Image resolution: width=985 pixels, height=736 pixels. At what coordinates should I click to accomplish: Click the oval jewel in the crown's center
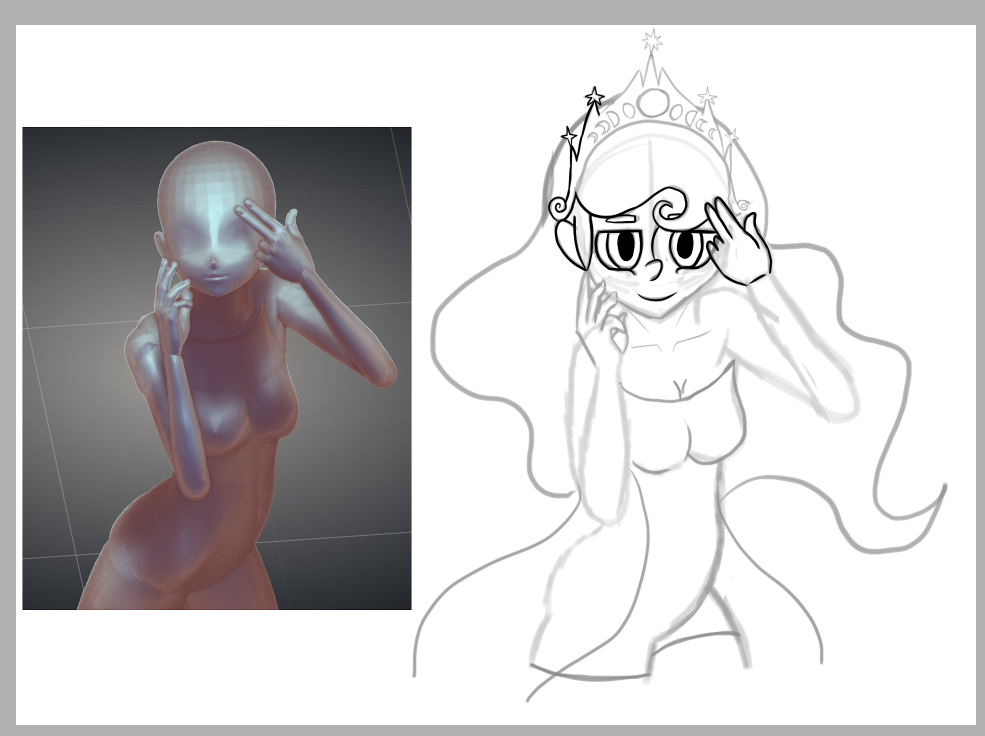[x=655, y=101]
